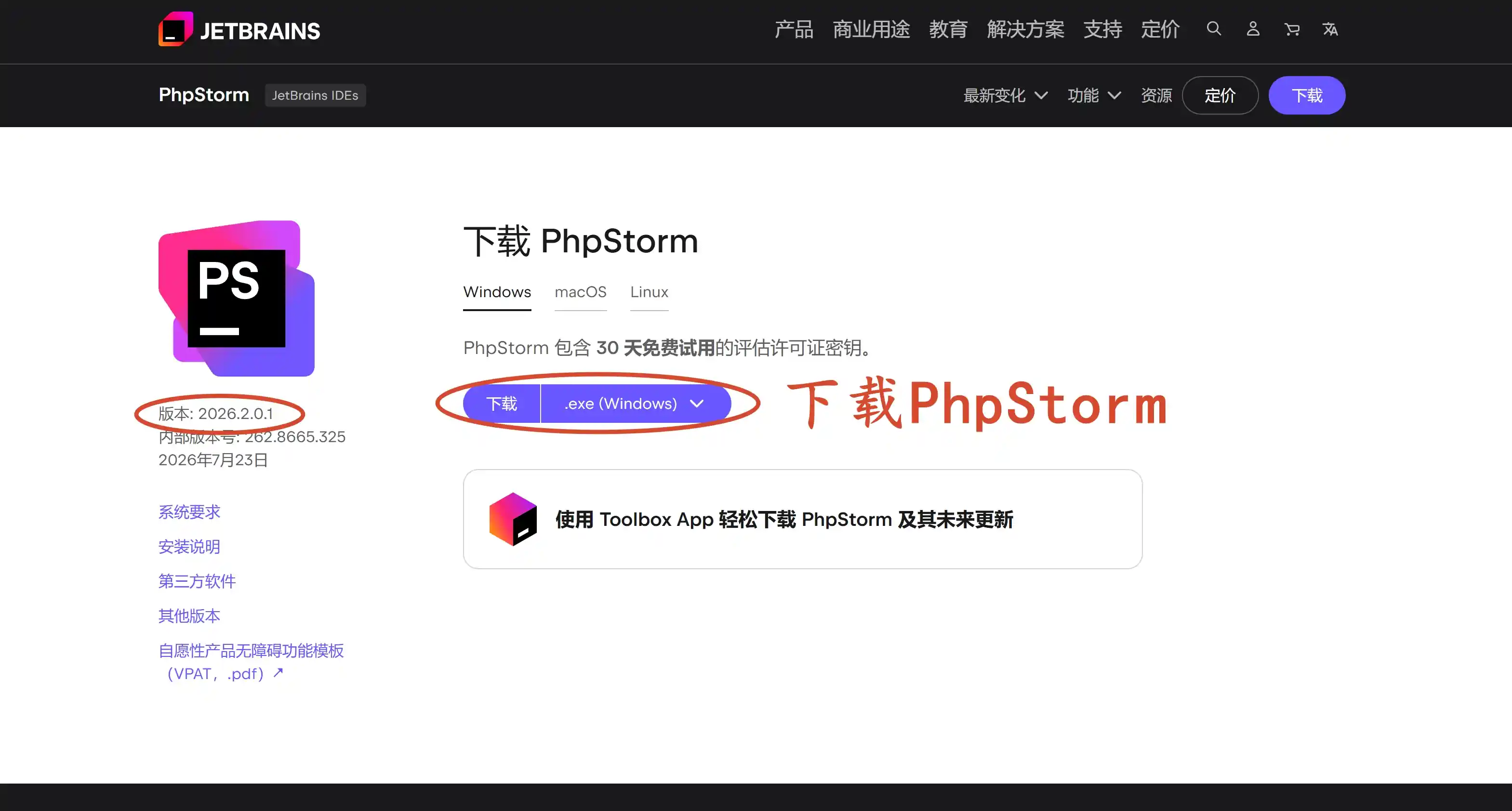Open the site search magnifier icon
Image resolution: width=1512 pixels, height=811 pixels.
tap(1214, 29)
